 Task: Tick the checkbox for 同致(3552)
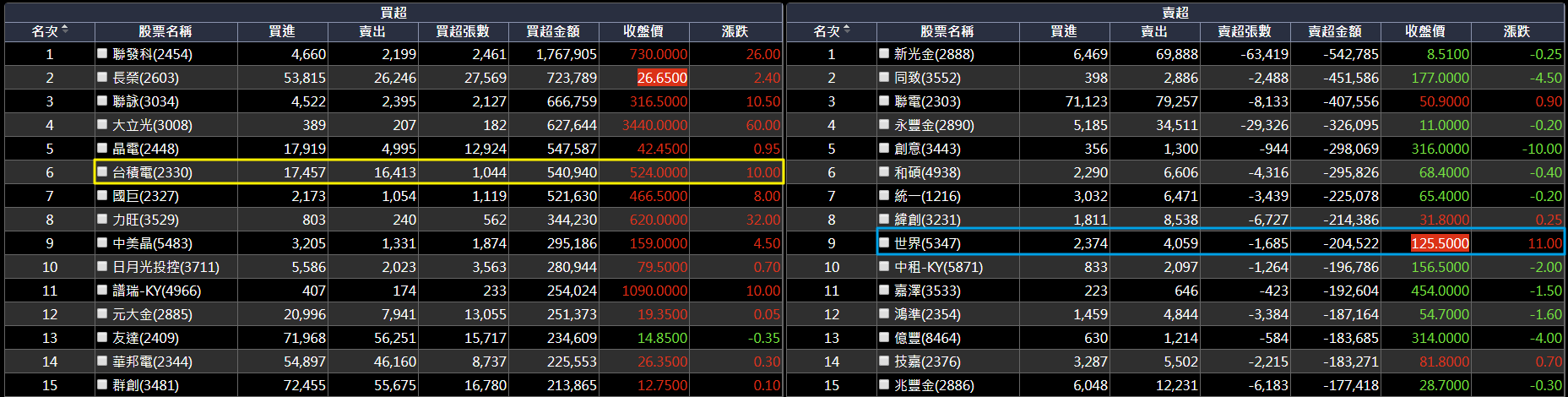(884, 77)
